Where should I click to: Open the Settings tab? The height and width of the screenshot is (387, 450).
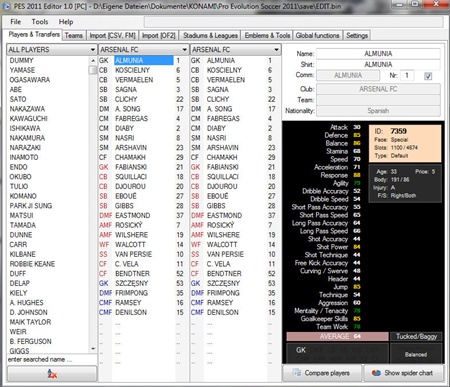click(x=357, y=35)
